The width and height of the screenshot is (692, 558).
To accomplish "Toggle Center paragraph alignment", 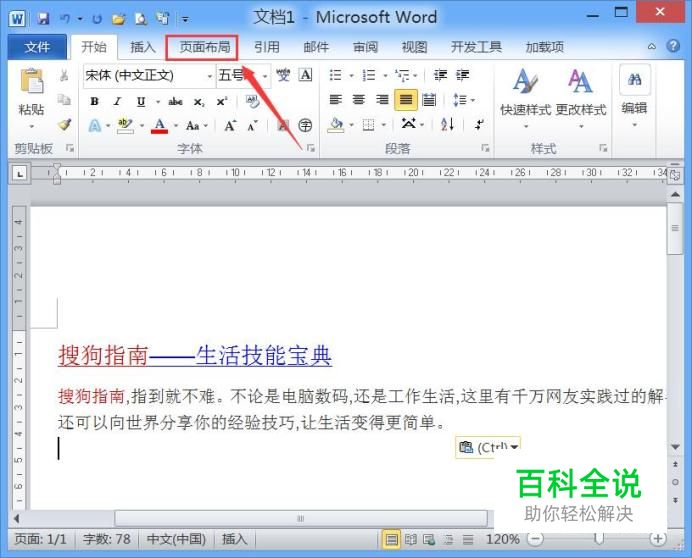I will (359, 100).
